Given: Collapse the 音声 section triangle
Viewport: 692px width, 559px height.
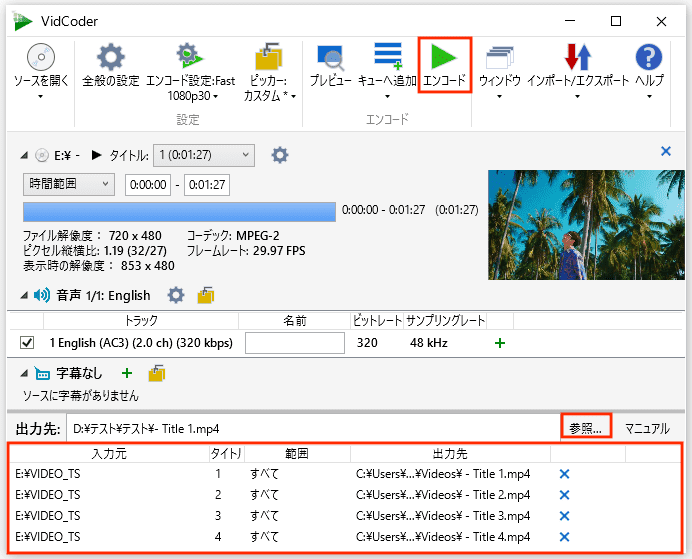Looking at the screenshot, I should (24, 295).
